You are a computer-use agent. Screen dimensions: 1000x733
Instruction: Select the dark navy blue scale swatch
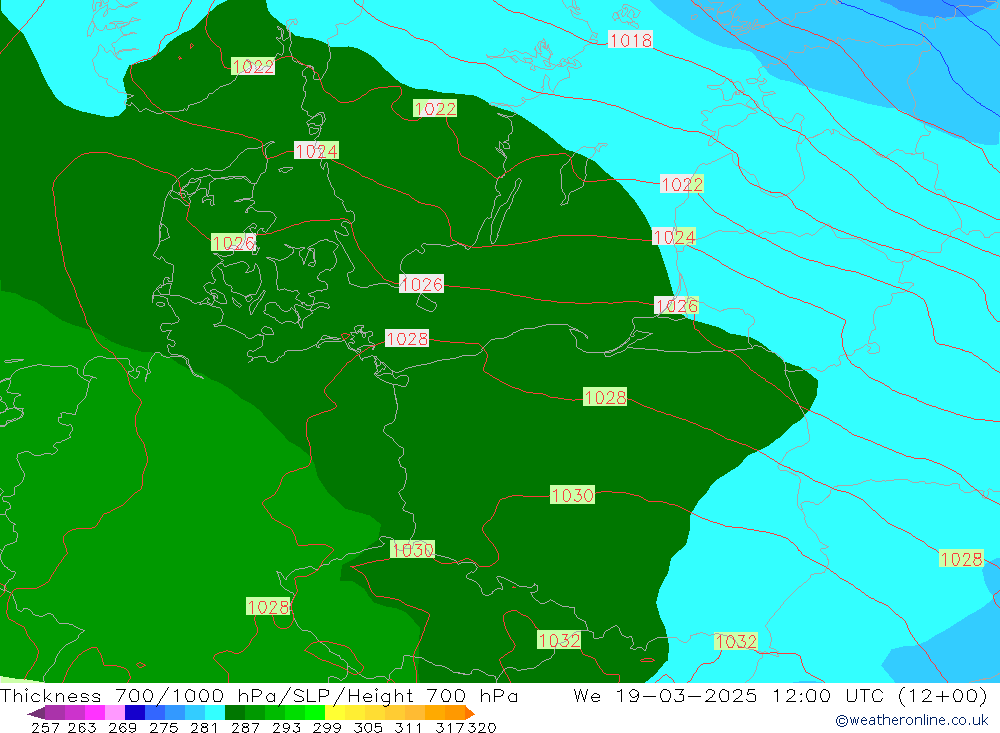pos(135,713)
